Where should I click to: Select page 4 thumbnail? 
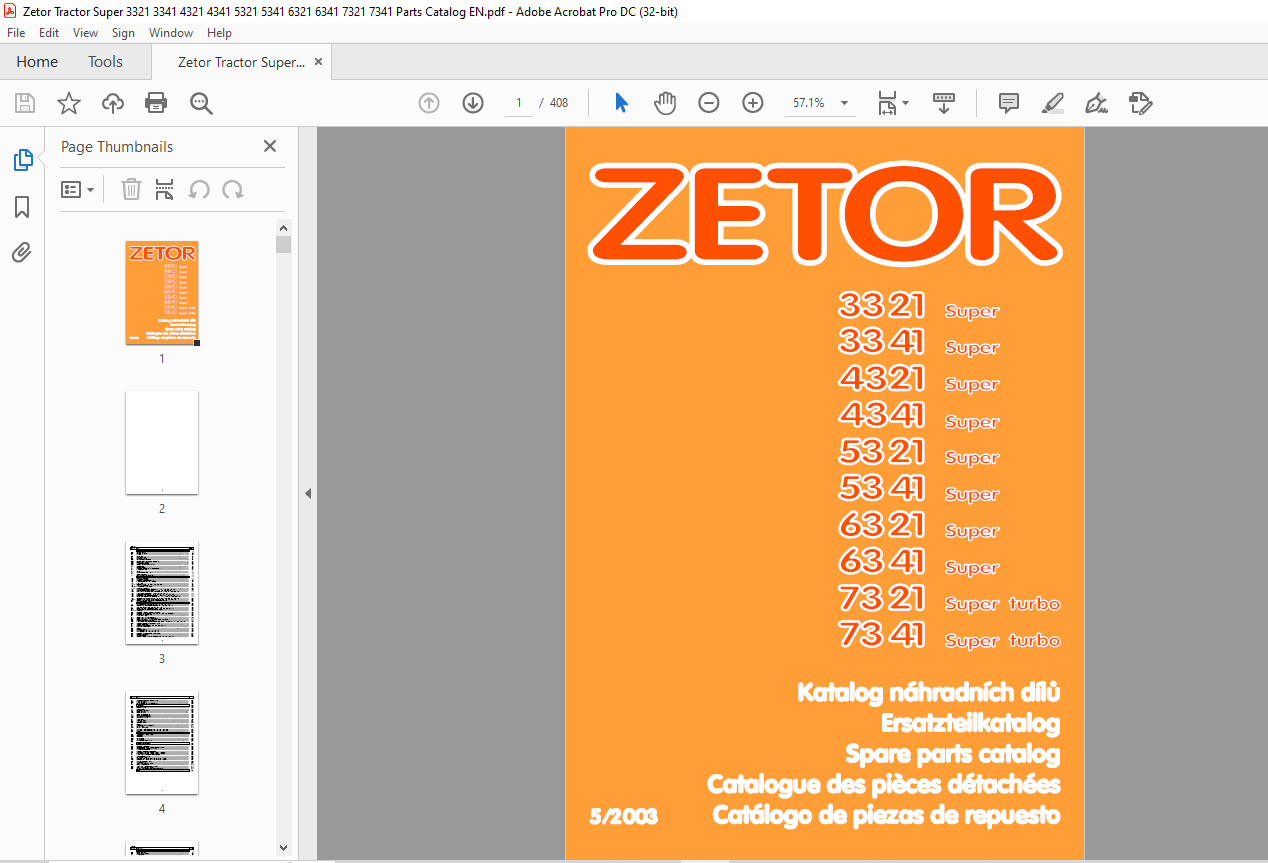(x=162, y=743)
